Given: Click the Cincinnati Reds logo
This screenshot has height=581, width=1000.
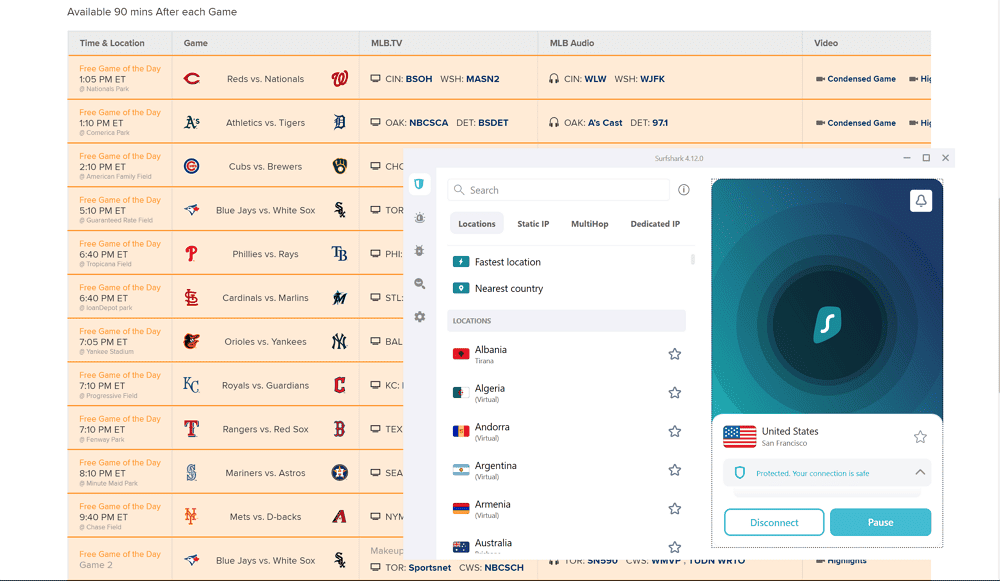Looking at the screenshot, I should pyautogui.click(x=191, y=79).
